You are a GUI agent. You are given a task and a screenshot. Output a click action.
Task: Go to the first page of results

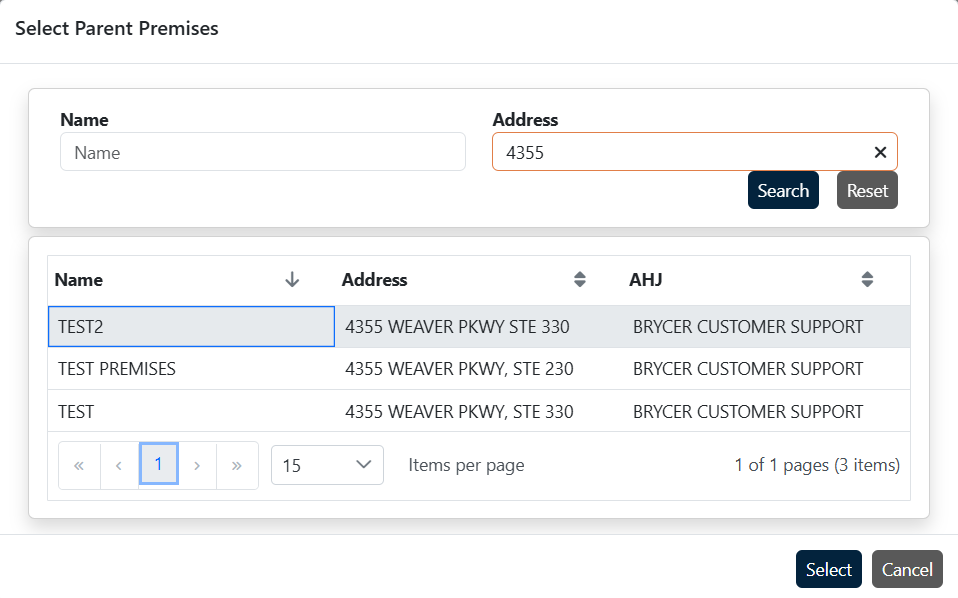tap(80, 465)
